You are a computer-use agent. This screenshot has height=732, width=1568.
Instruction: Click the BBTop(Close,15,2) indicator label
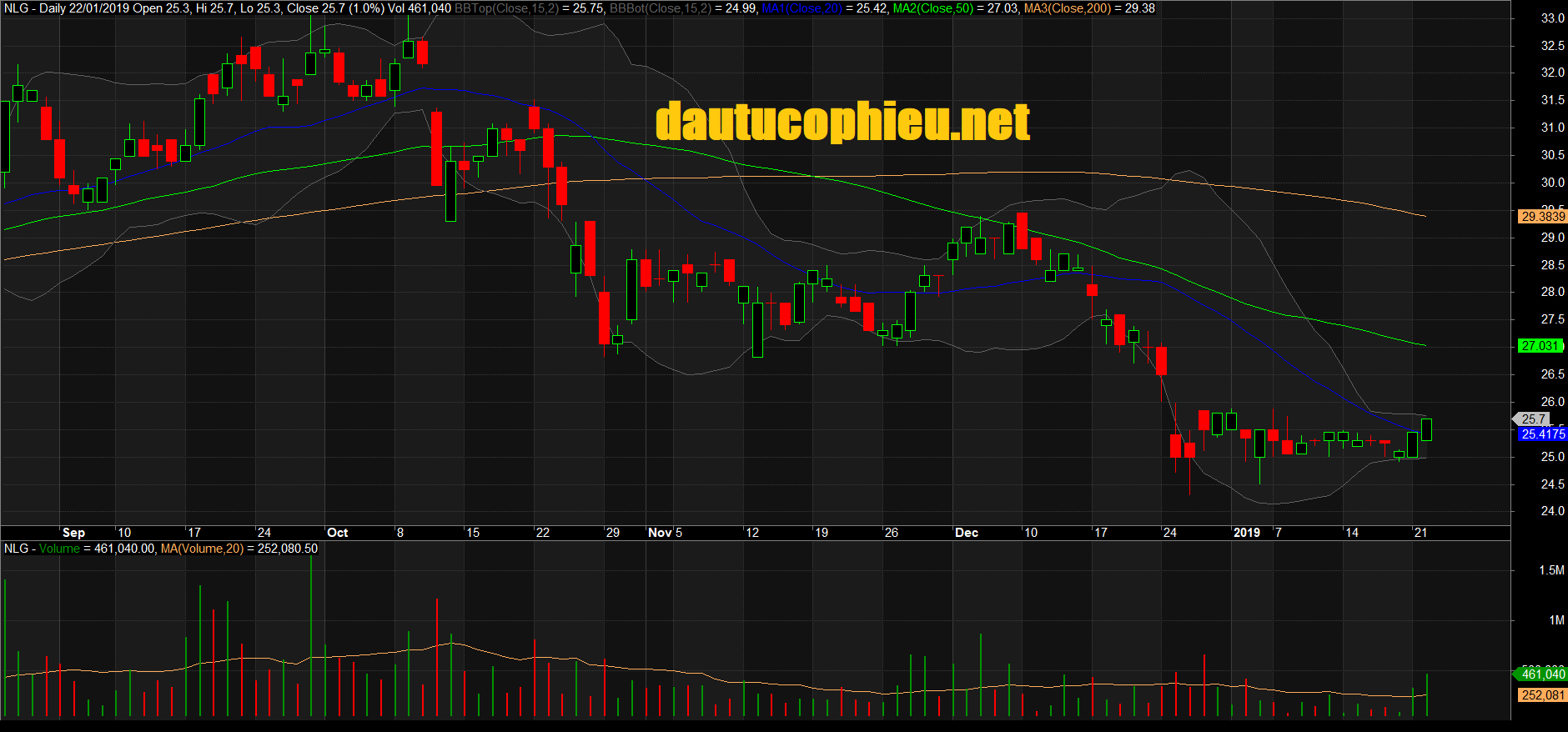506,8
